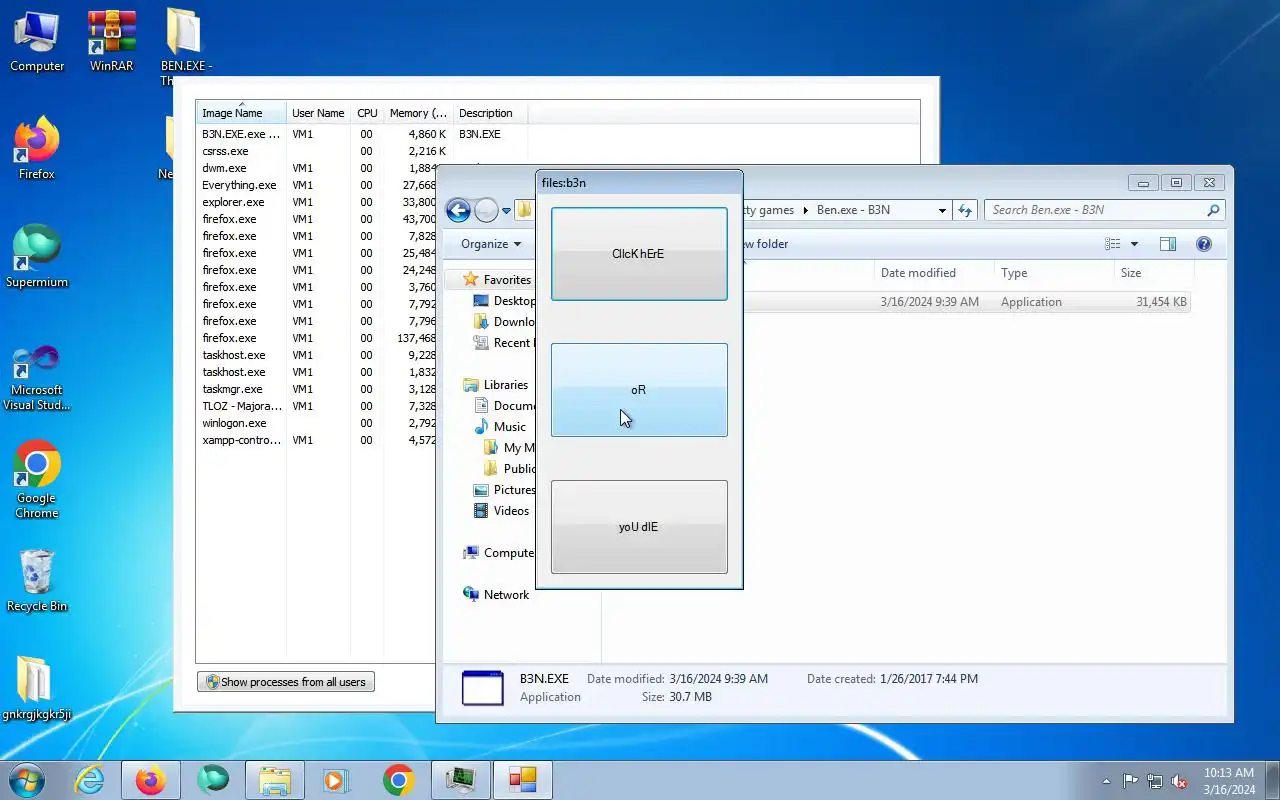The width and height of the screenshot is (1280, 800).
Task: Focus the Search Ben.exe - B3N field
Action: tap(1095, 210)
